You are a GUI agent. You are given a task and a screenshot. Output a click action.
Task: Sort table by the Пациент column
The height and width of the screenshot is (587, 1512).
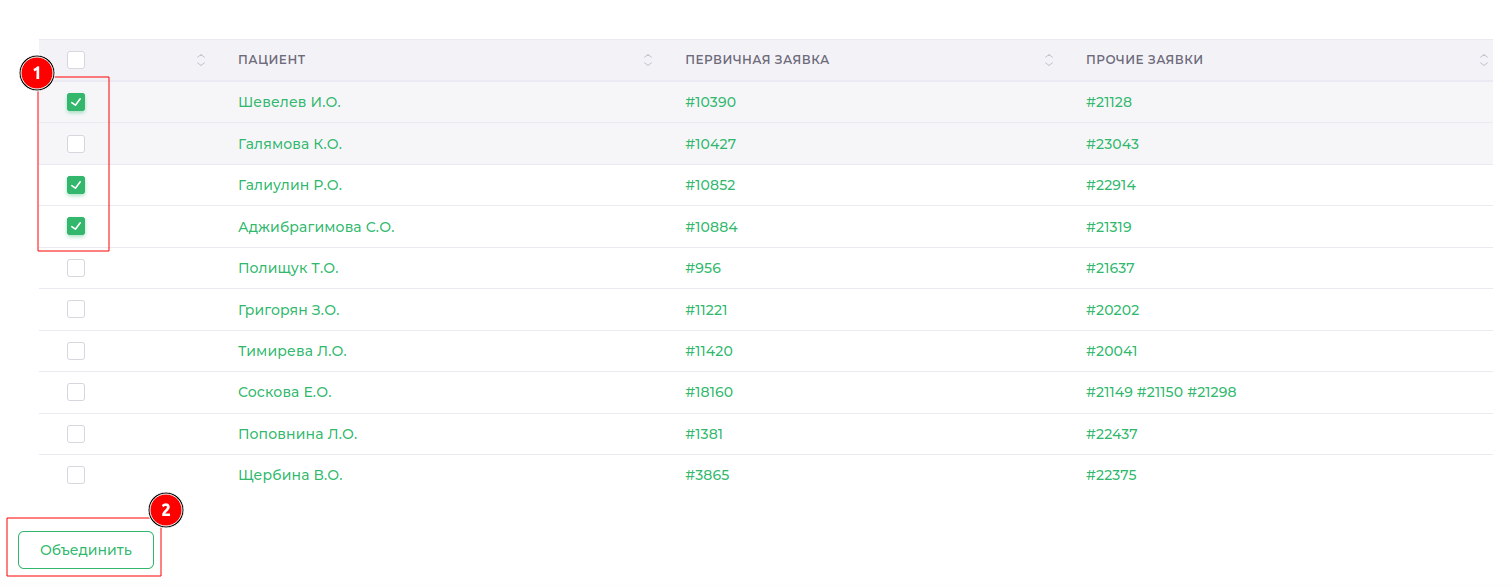point(648,60)
